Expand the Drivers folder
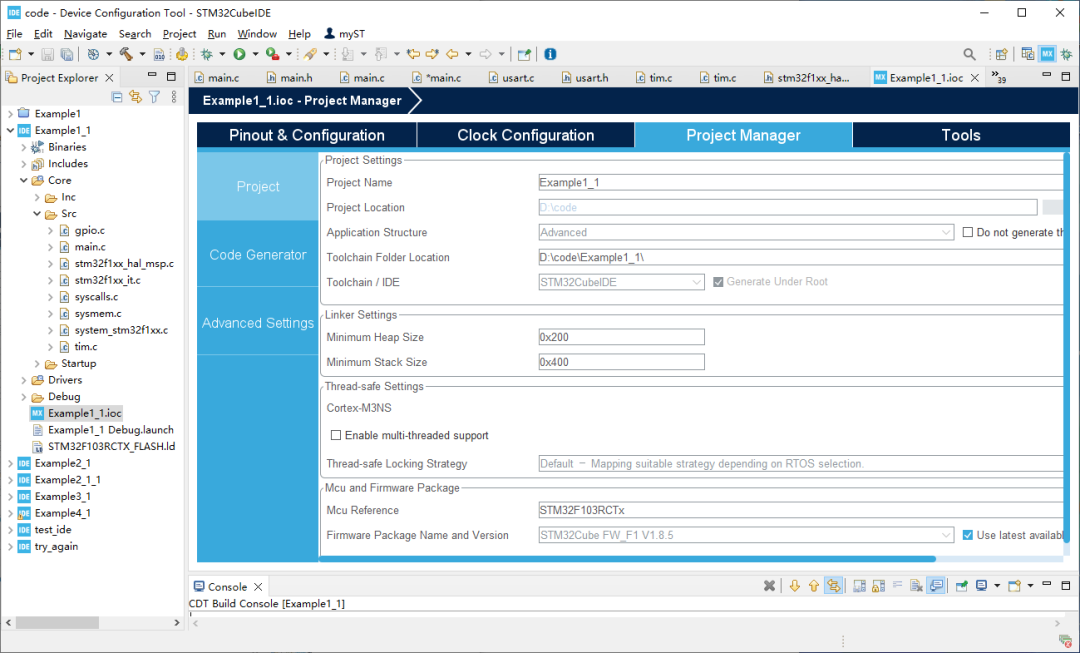The image size is (1080, 653). [23, 380]
